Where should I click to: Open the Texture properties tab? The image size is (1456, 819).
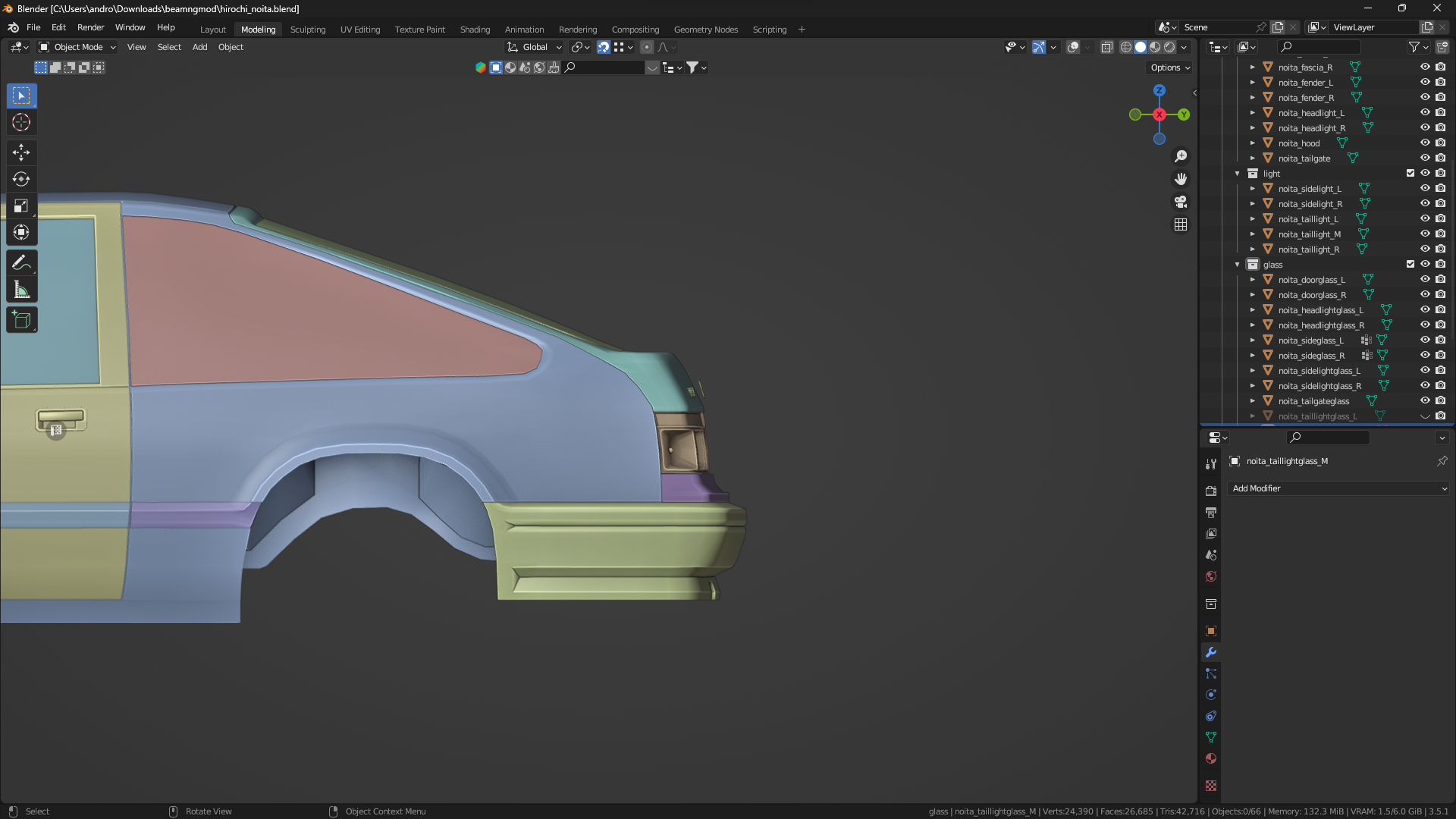pyautogui.click(x=1211, y=786)
